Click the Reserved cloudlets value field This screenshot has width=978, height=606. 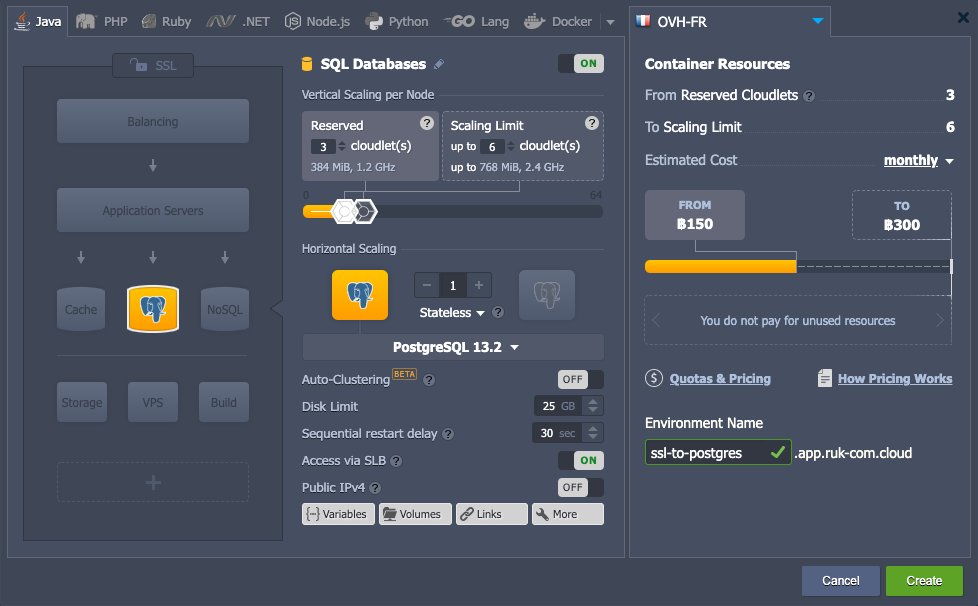(323, 147)
